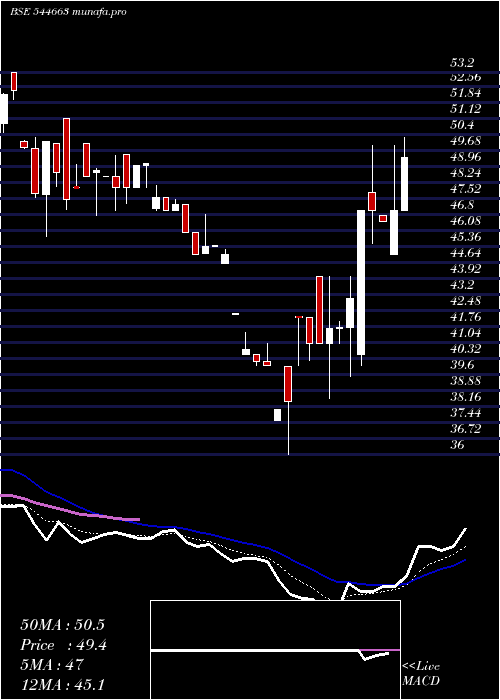Select the 48.96 price axis label
The image size is (500, 700).
(x=466, y=157)
